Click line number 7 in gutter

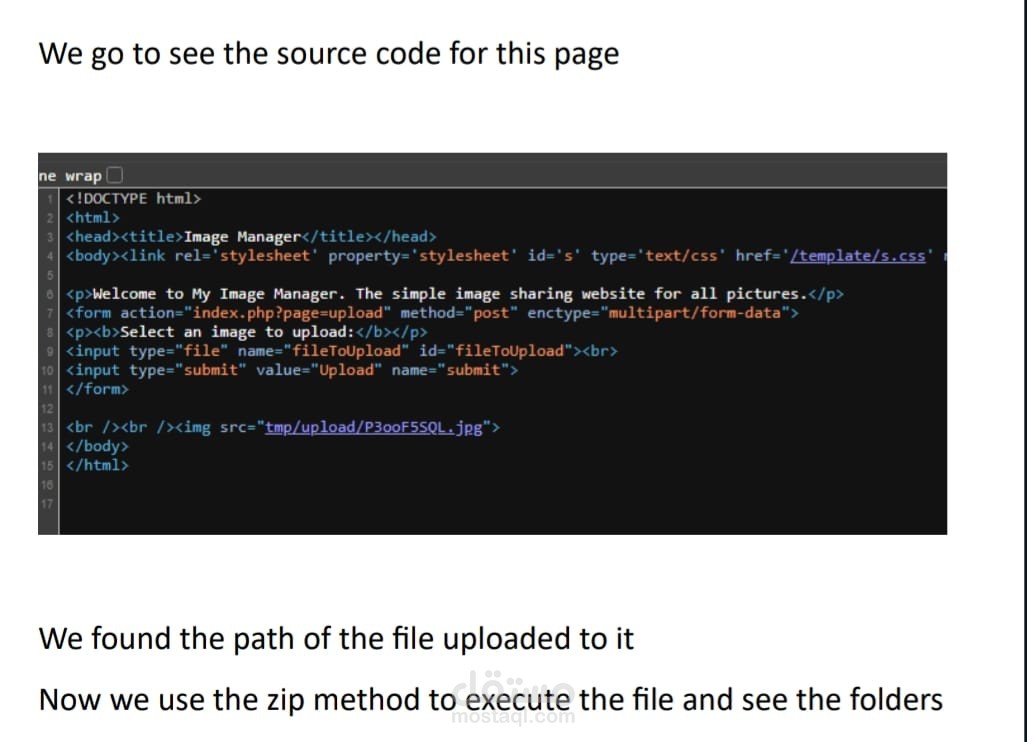click(x=49, y=313)
